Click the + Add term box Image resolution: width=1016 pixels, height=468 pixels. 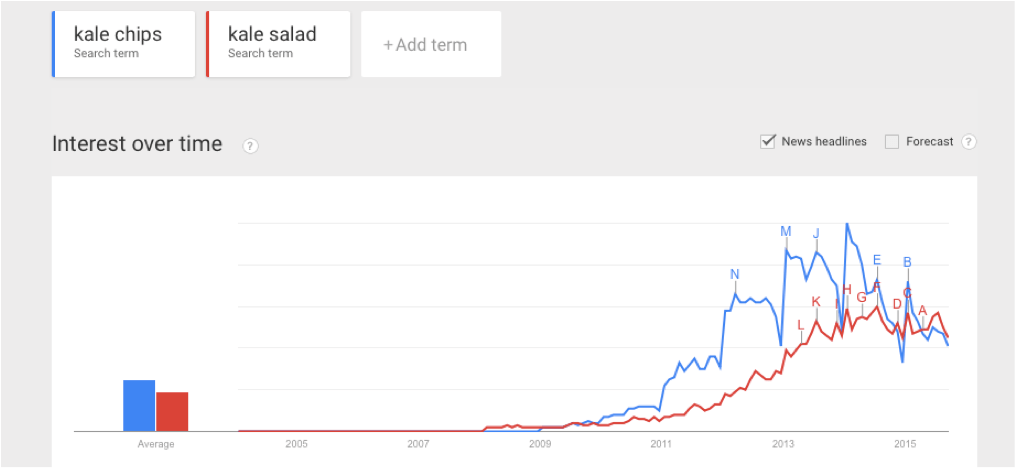tap(431, 45)
